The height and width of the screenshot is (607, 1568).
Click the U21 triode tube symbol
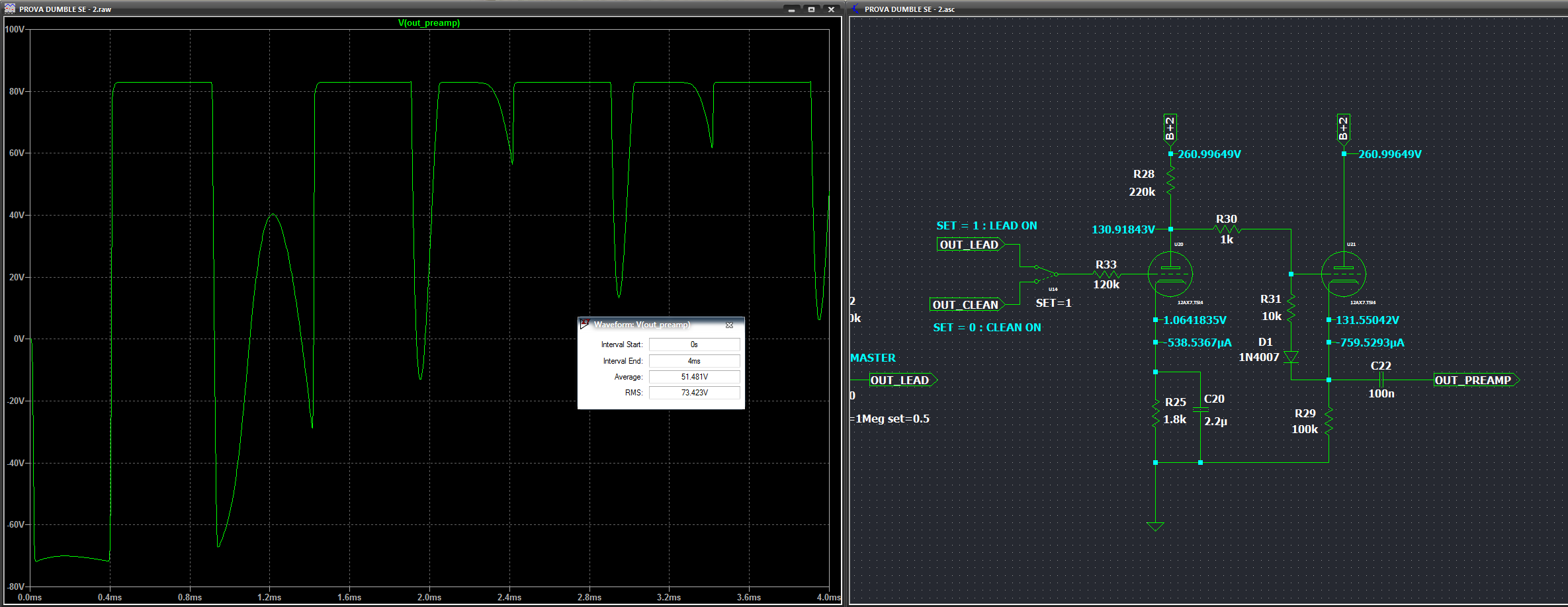point(1343,274)
